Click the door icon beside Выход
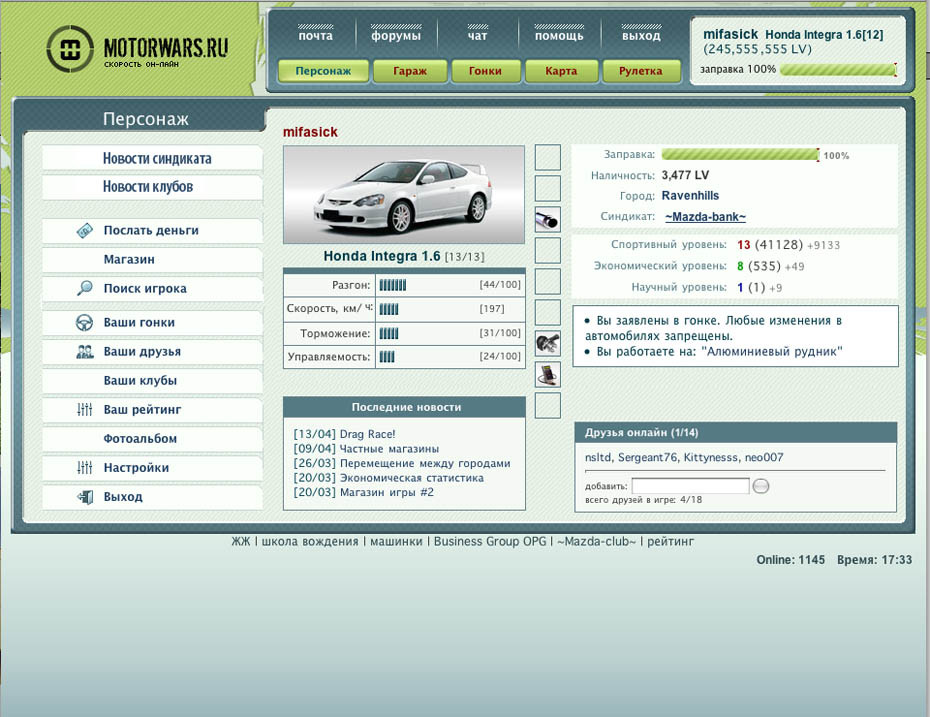 coord(85,497)
